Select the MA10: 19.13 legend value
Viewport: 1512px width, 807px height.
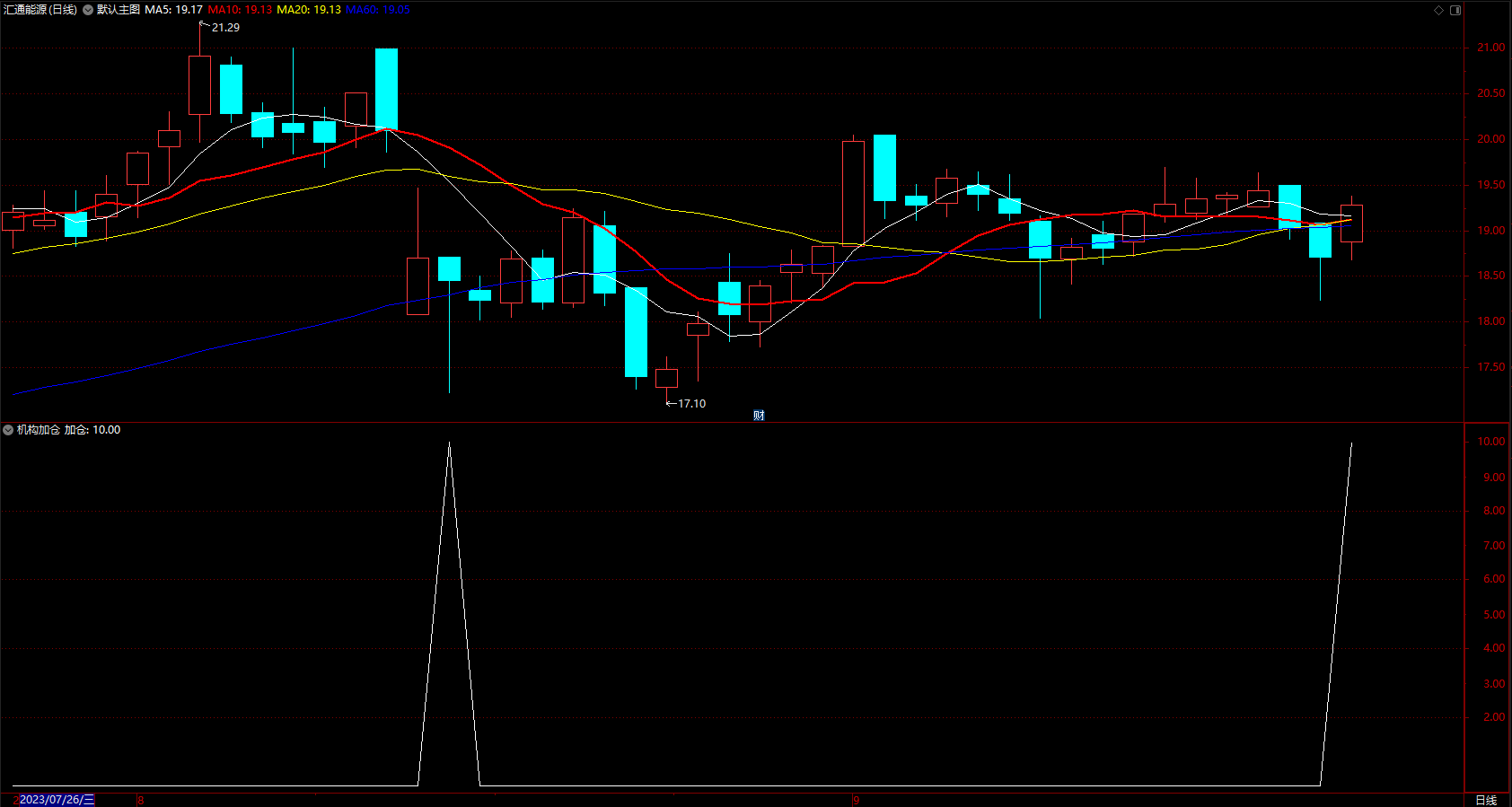tap(240, 10)
